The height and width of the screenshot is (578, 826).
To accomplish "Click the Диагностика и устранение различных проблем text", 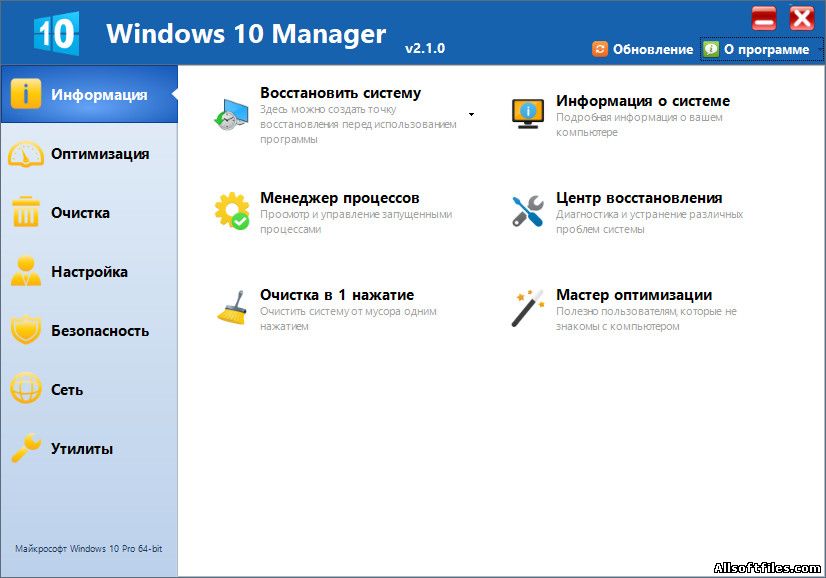I will 650,222.
